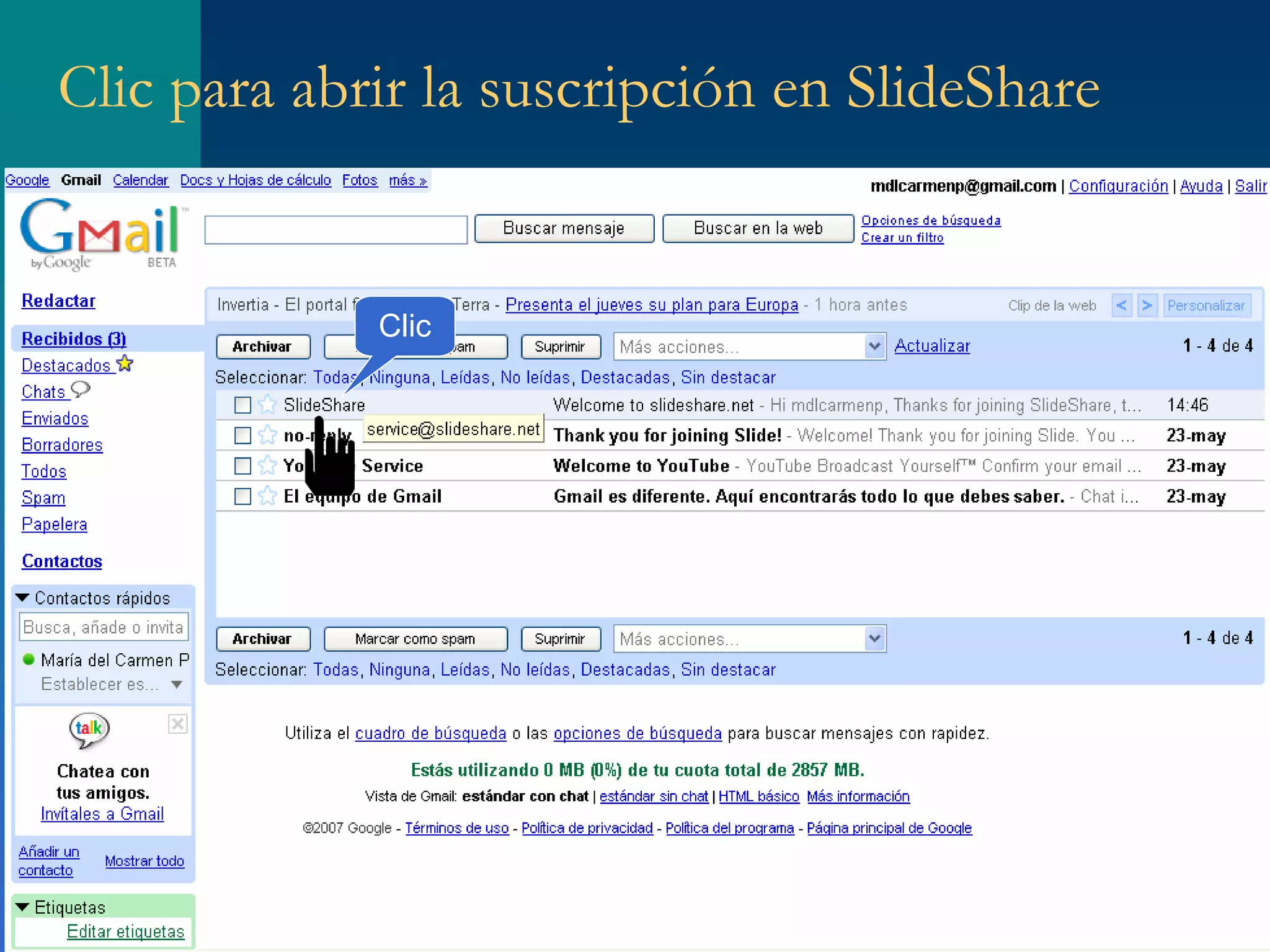Show next web clip arrow
This screenshot has width=1270, height=952.
coord(1147,306)
